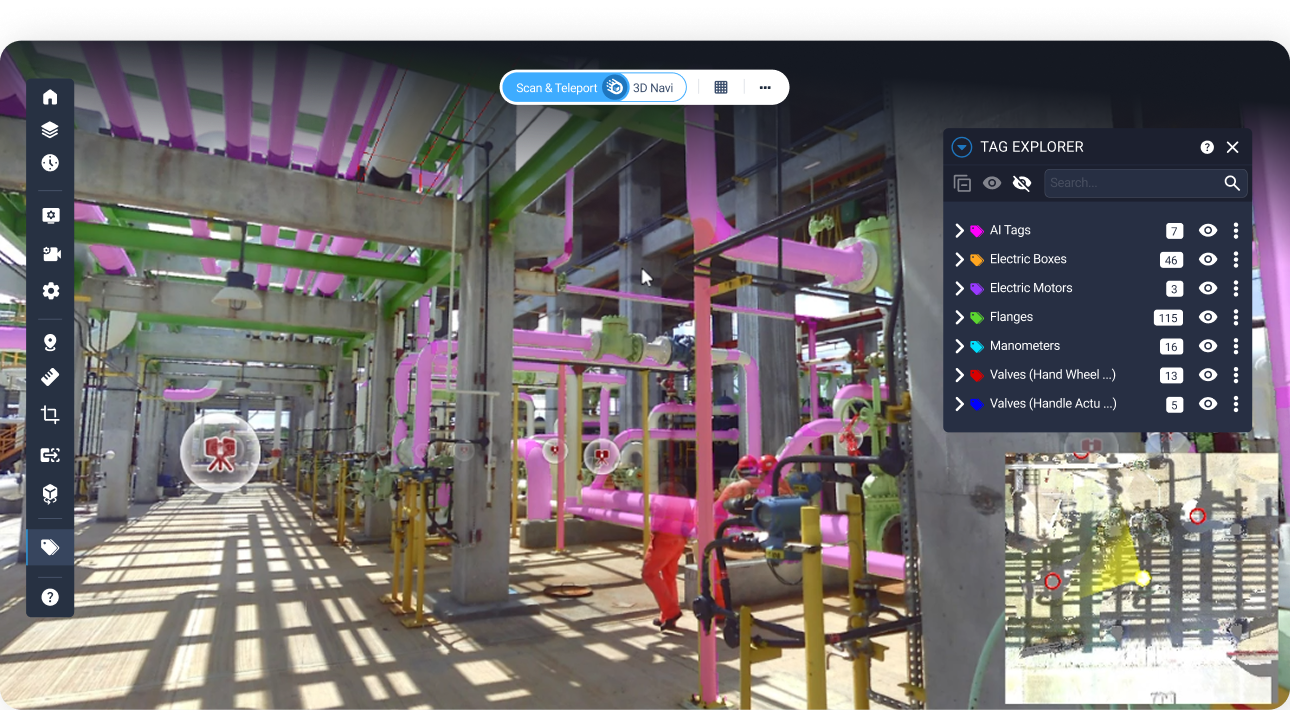Image resolution: width=1290 pixels, height=710 pixels.
Task: Open options menu for Electric Boxes
Action: click(x=1236, y=259)
